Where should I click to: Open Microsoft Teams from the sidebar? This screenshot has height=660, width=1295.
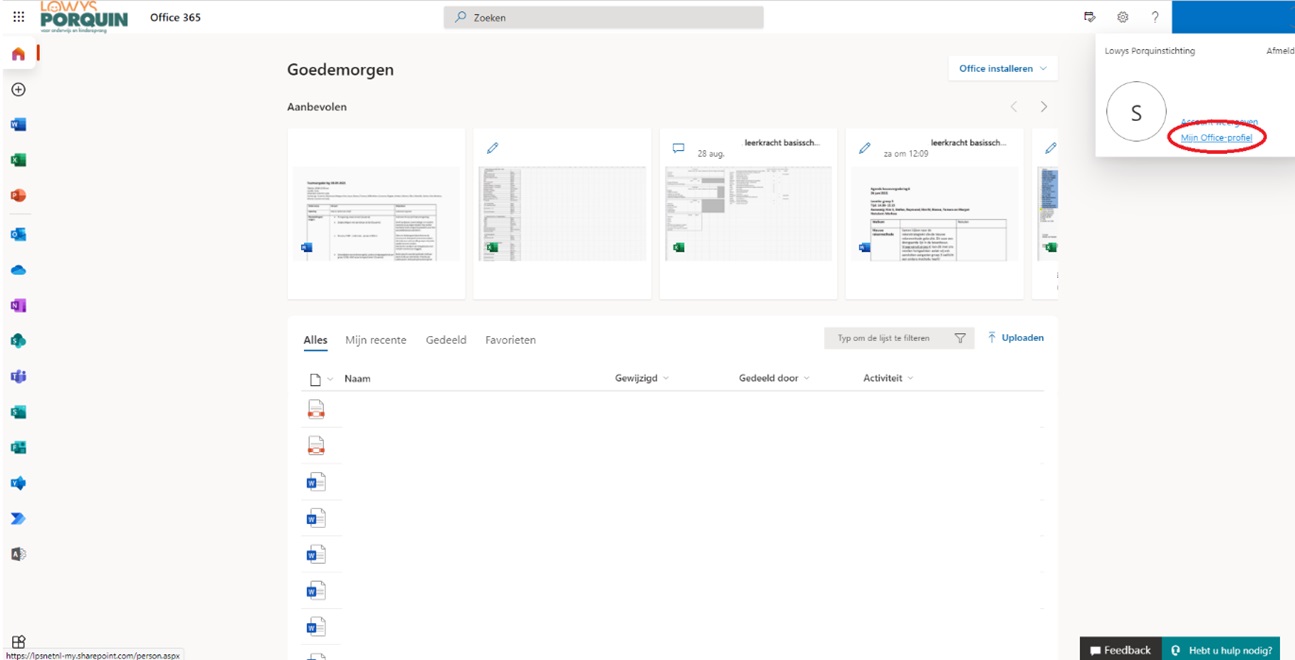point(18,377)
